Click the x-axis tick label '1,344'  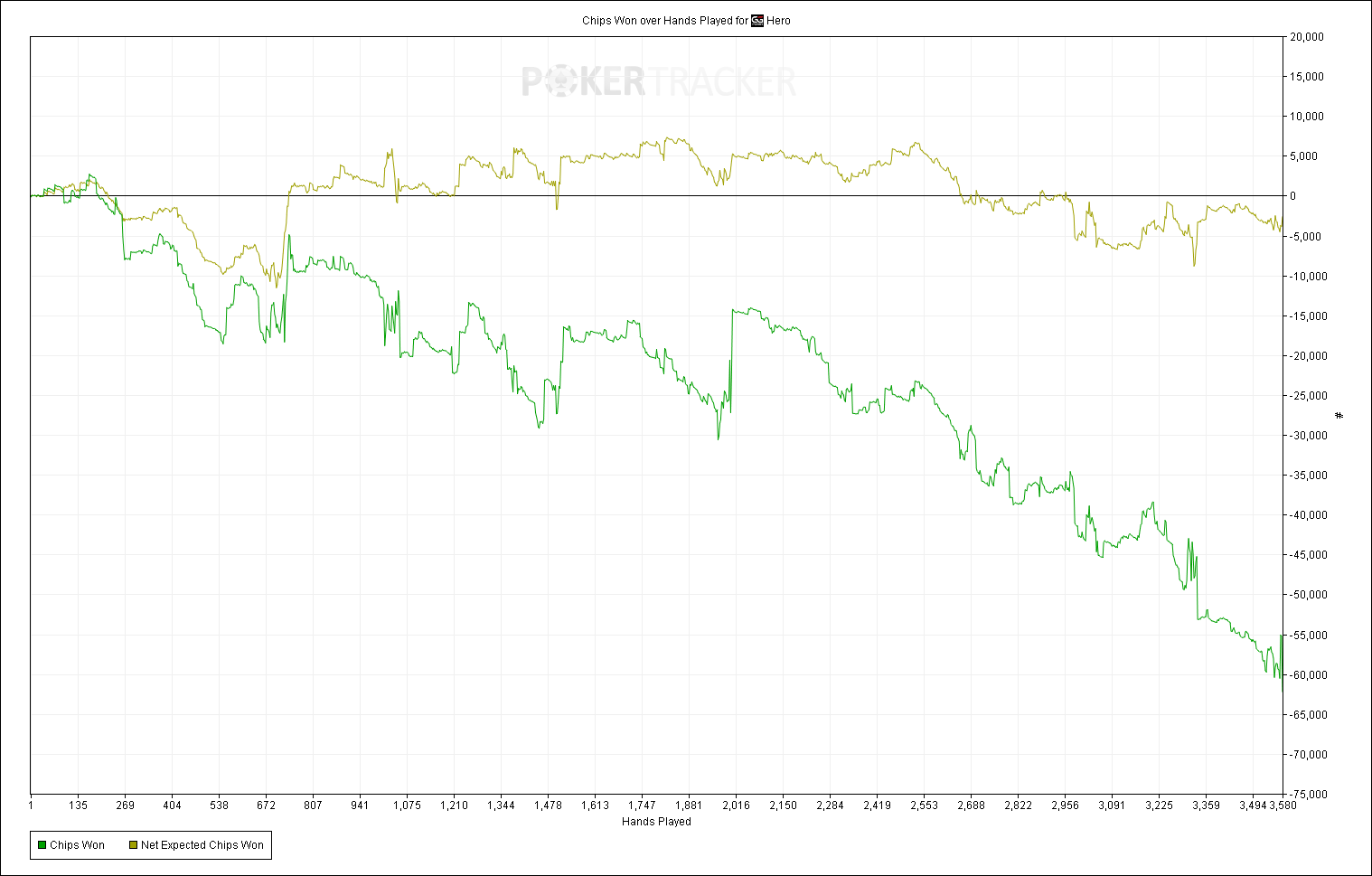[501, 805]
